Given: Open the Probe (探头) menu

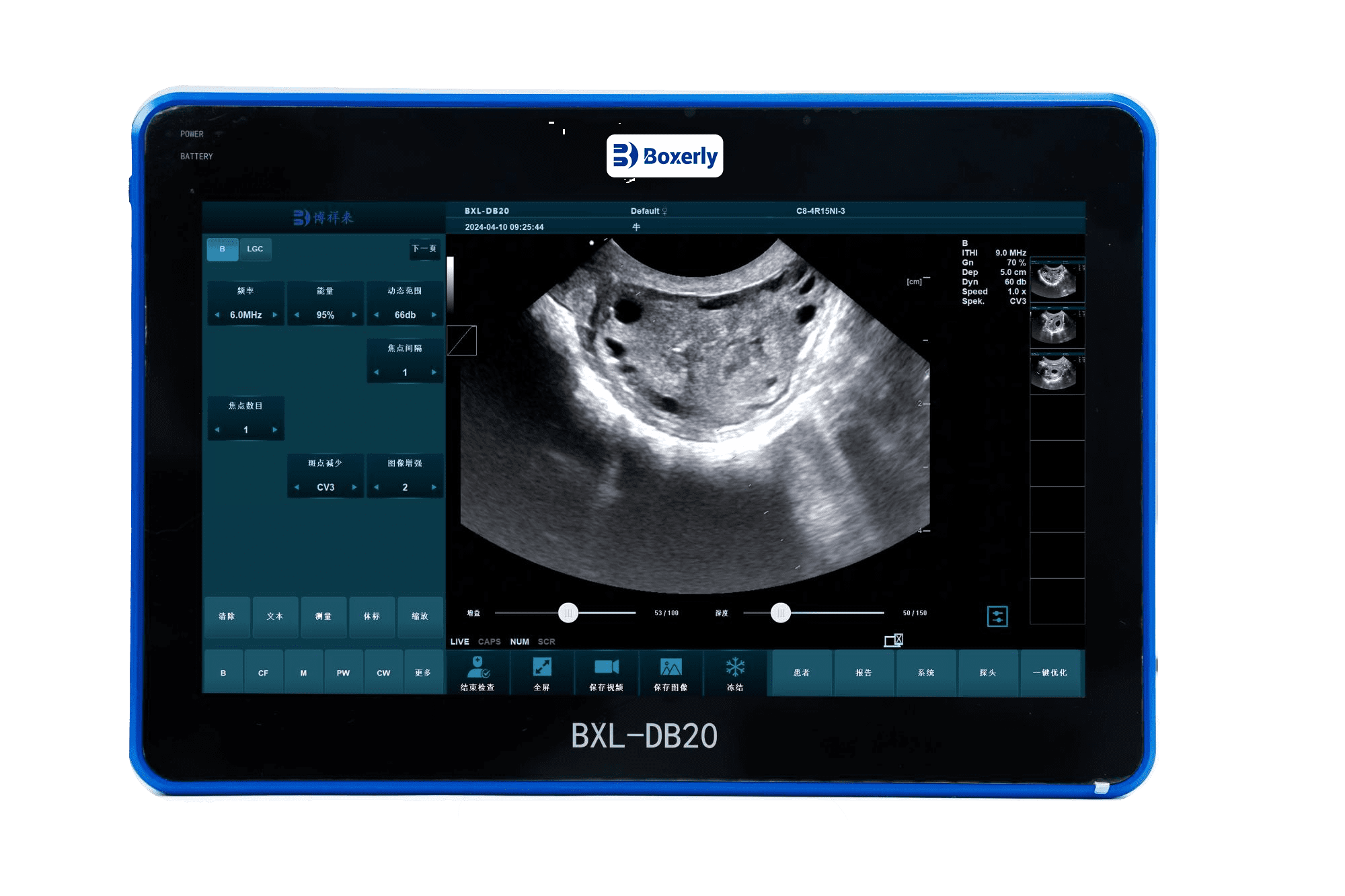Looking at the screenshot, I should tap(988, 673).
